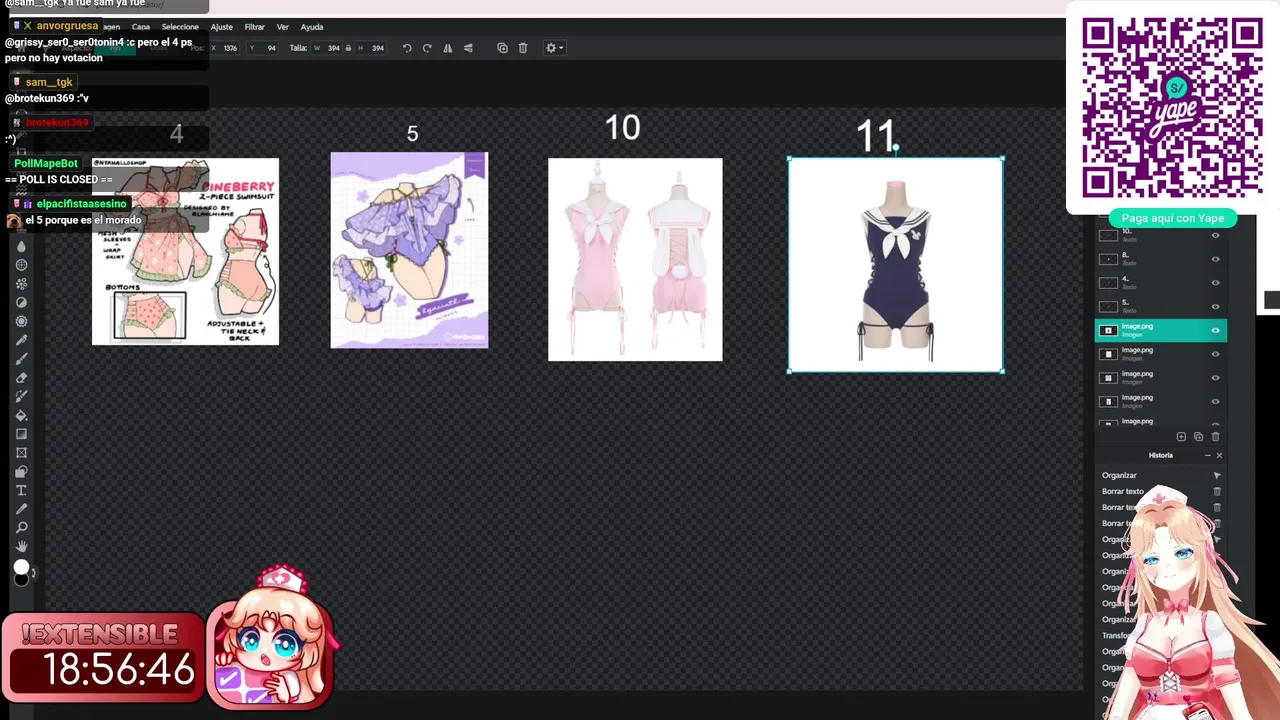Select the "8." text layer row
Image resolution: width=1280 pixels, height=720 pixels.
[1161, 259]
